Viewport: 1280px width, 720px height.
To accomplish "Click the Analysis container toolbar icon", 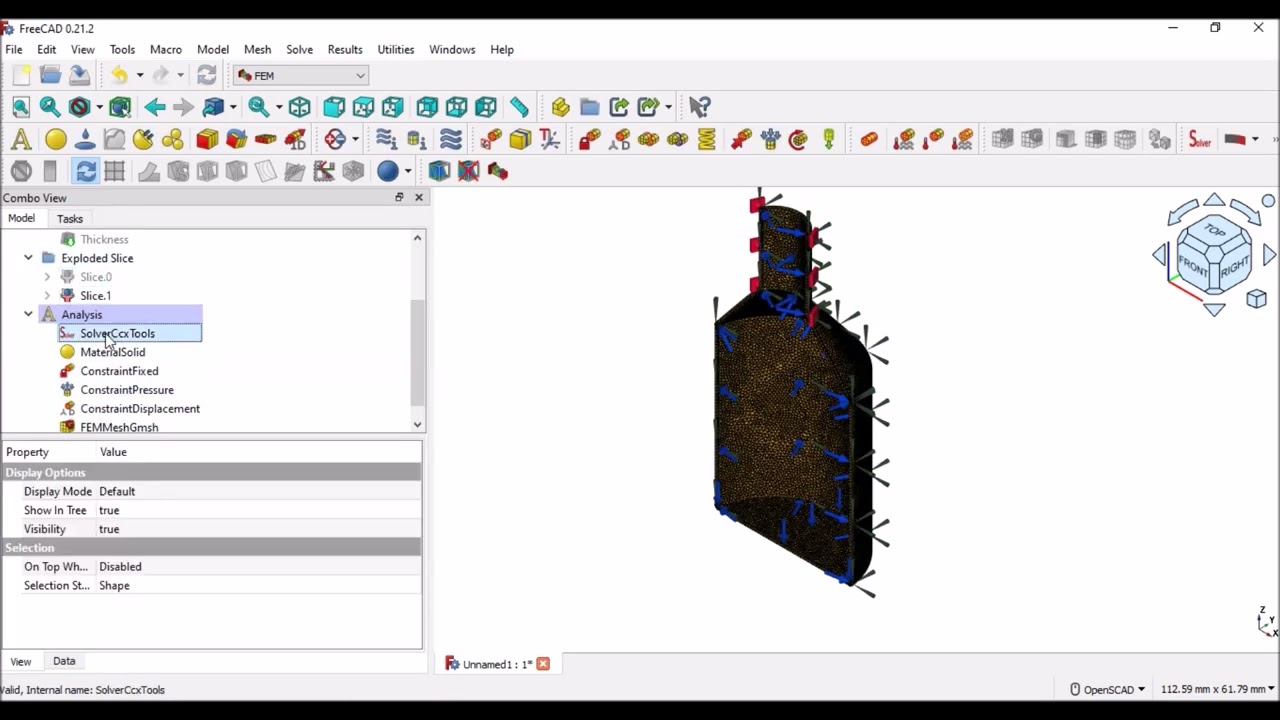I will (x=21, y=140).
